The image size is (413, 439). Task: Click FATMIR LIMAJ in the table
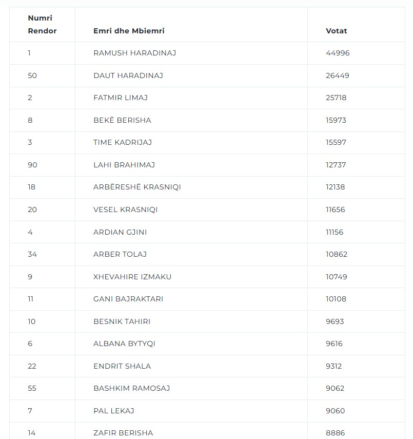120,98
